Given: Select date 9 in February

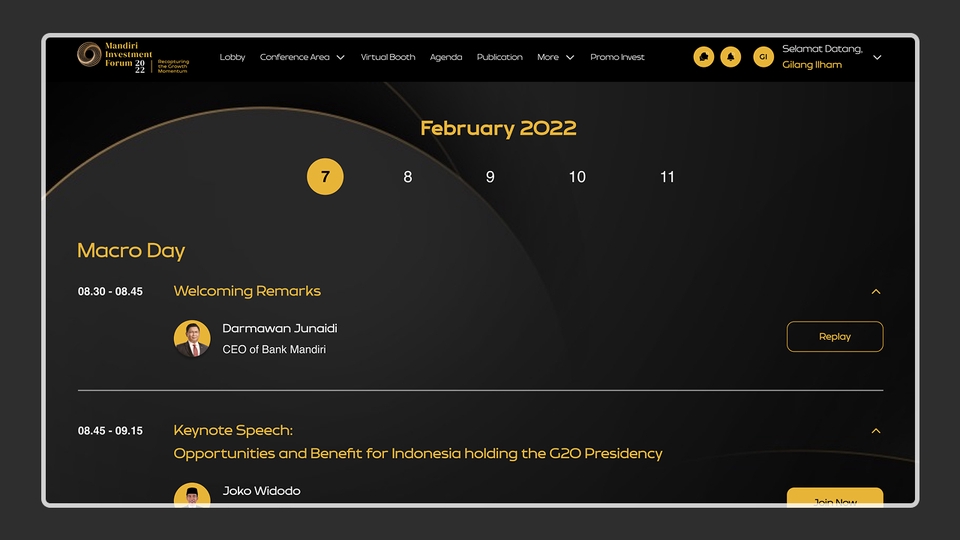Looking at the screenshot, I should coord(490,177).
